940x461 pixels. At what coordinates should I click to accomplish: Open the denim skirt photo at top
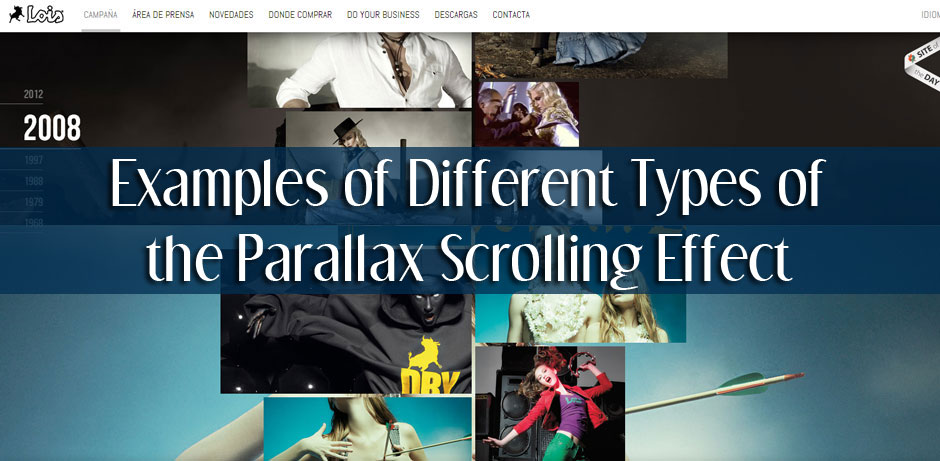(601, 55)
